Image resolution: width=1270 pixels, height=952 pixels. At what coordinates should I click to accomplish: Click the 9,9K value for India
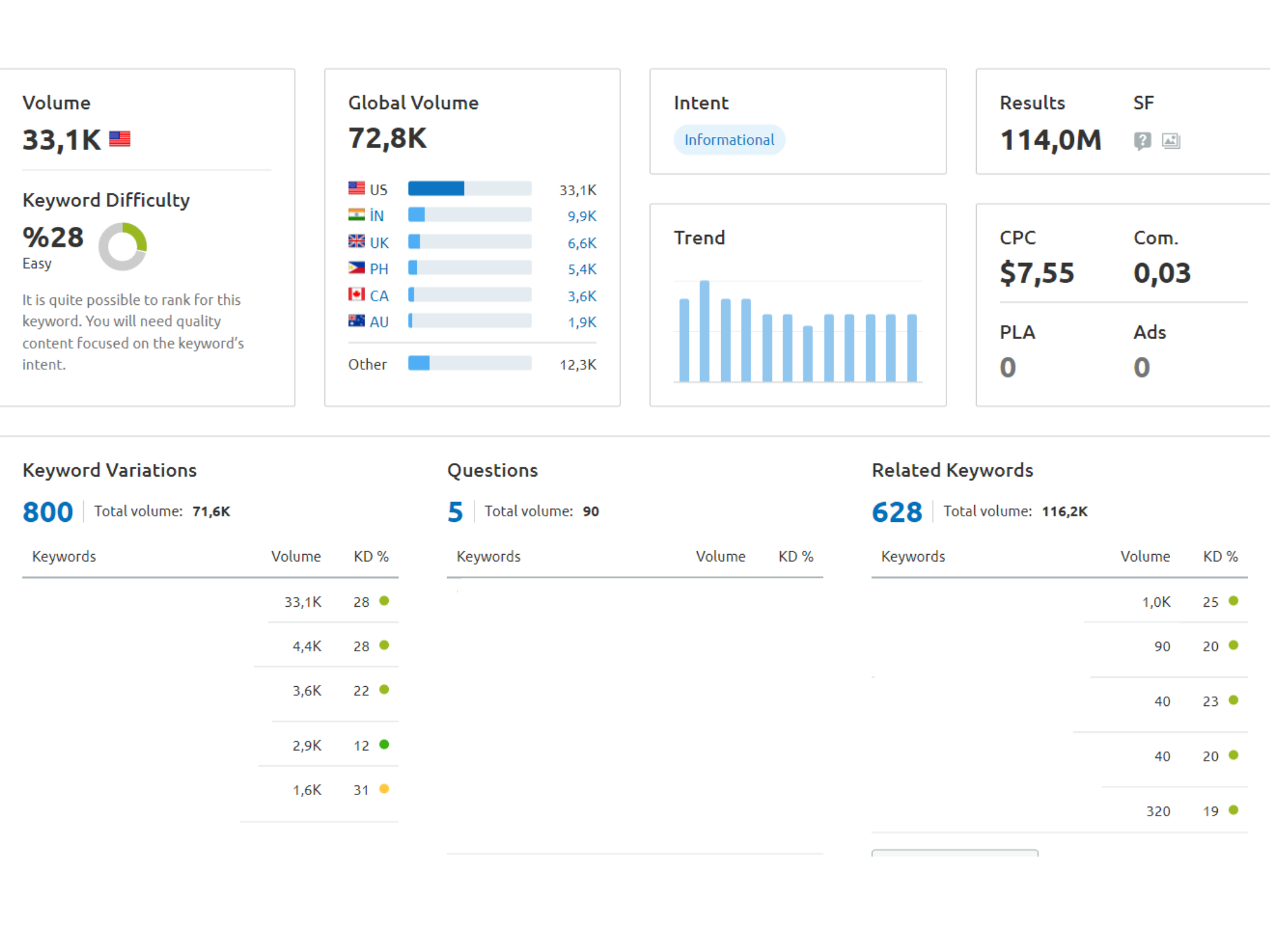click(x=582, y=216)
